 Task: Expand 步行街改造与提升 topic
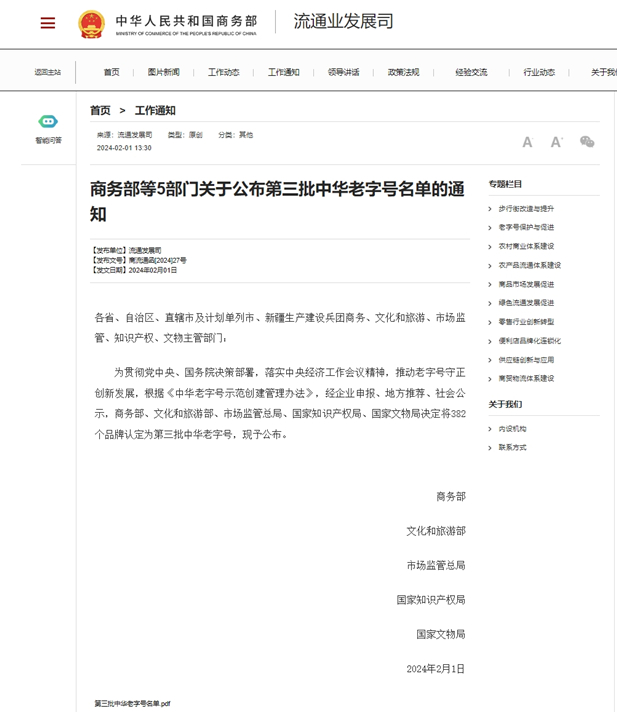(x=526, y=208)
